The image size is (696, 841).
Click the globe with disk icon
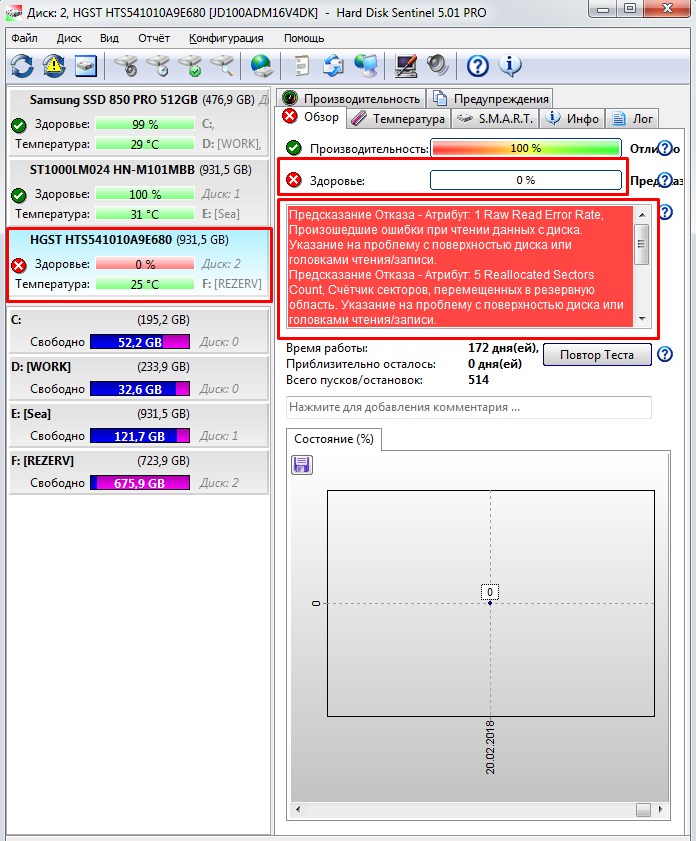coord(262,66)
